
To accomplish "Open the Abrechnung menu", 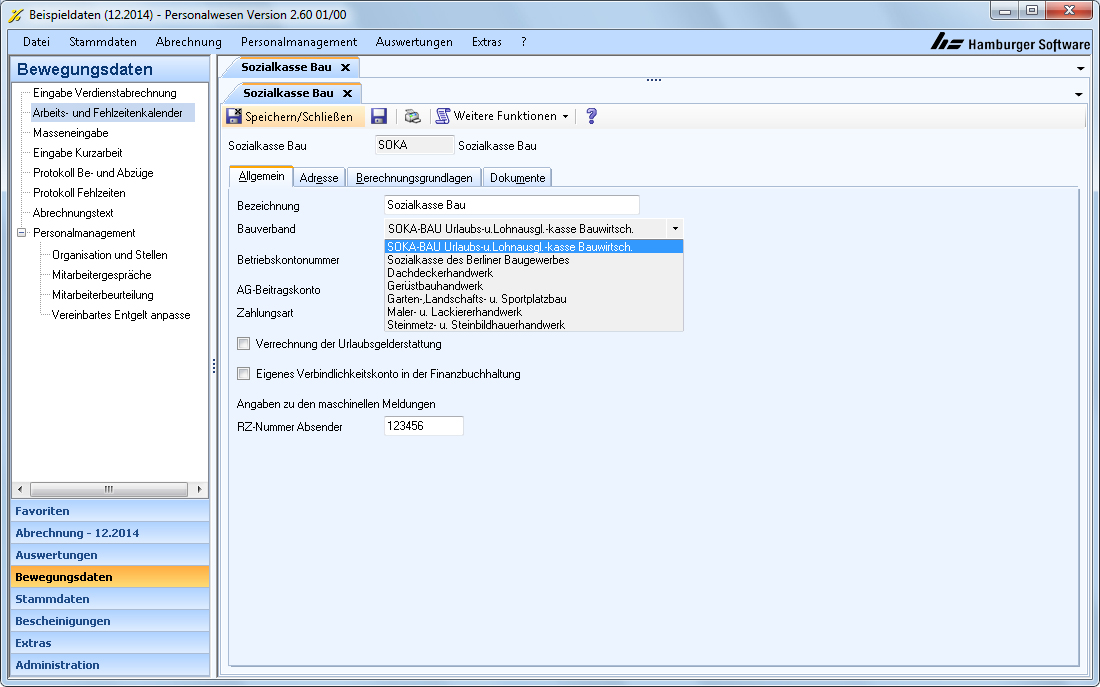I will 189,42.
